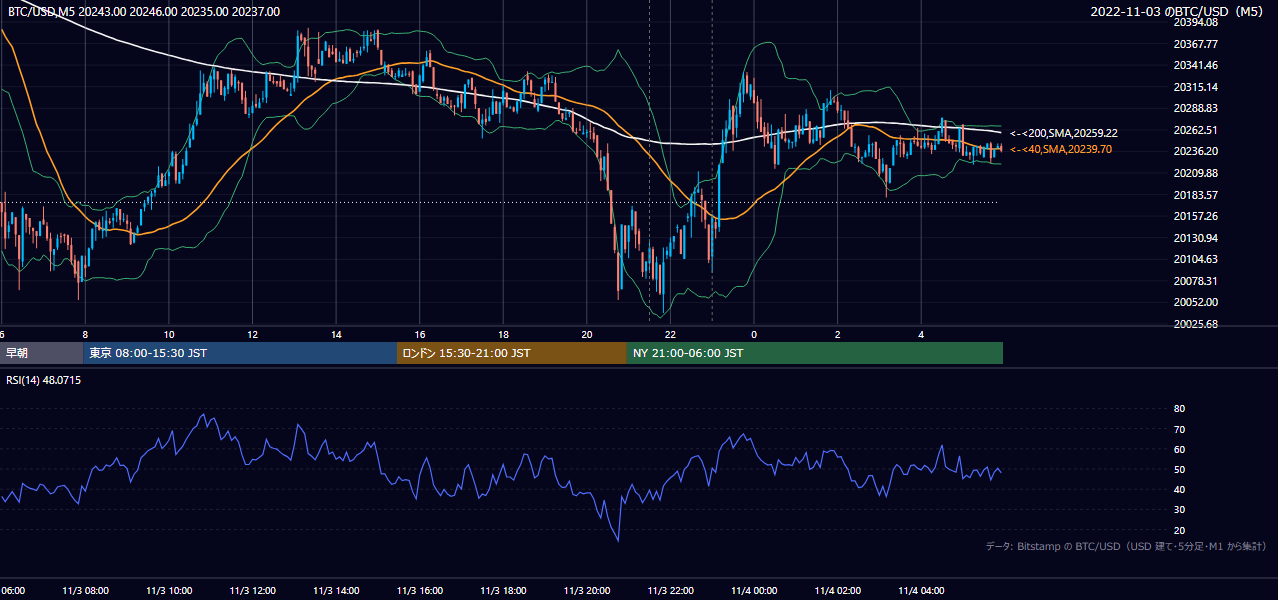
Task: Click the RSI(14) 48.0715 indicator label
Action: (x=44, y=380)
